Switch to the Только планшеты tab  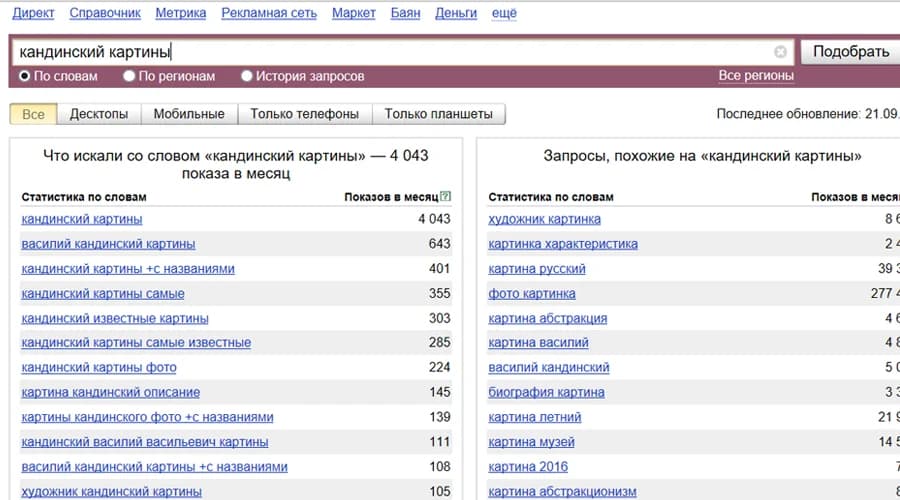[439, 114]
